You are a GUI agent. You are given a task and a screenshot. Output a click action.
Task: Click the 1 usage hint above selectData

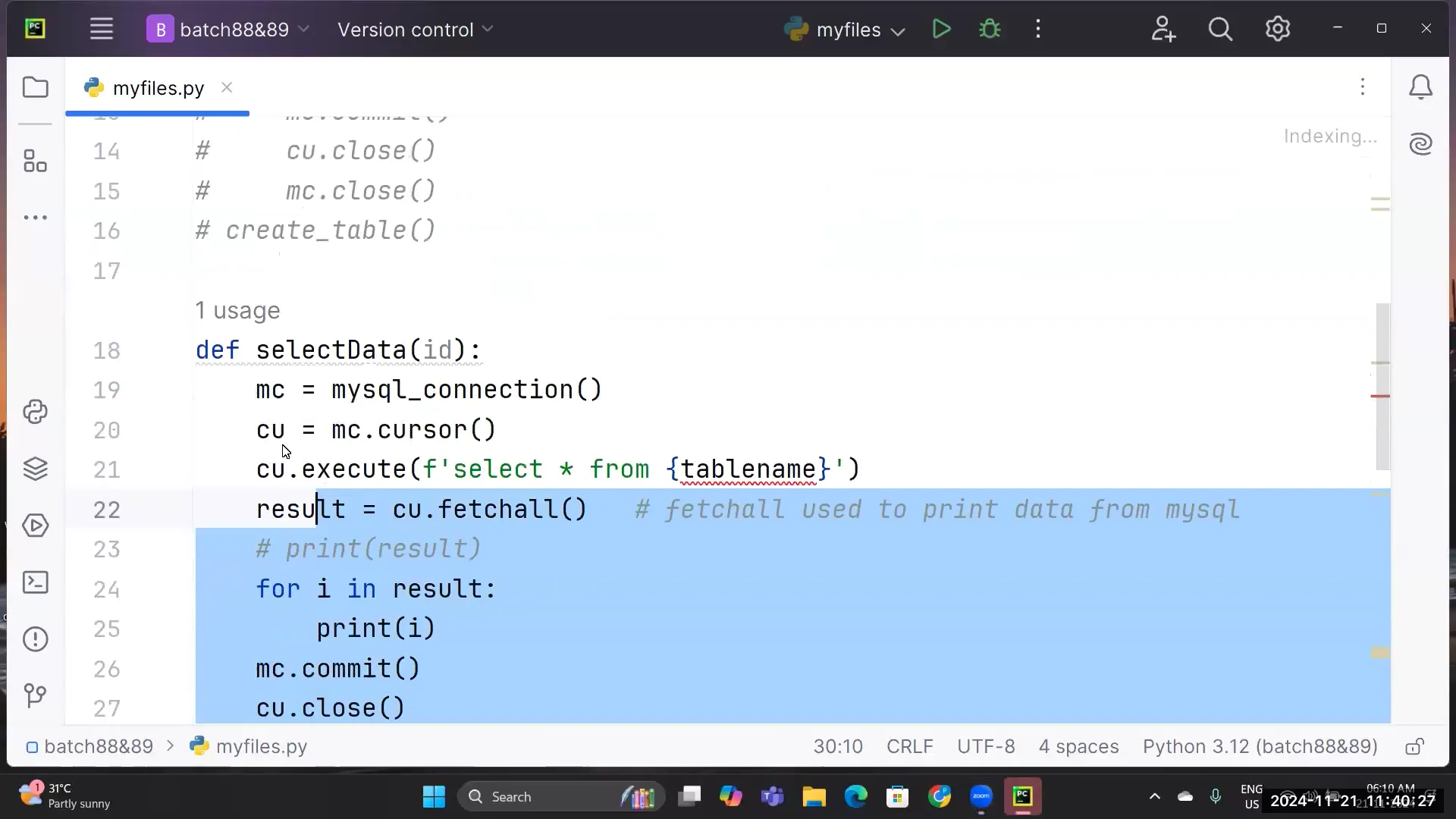(237, 311)
